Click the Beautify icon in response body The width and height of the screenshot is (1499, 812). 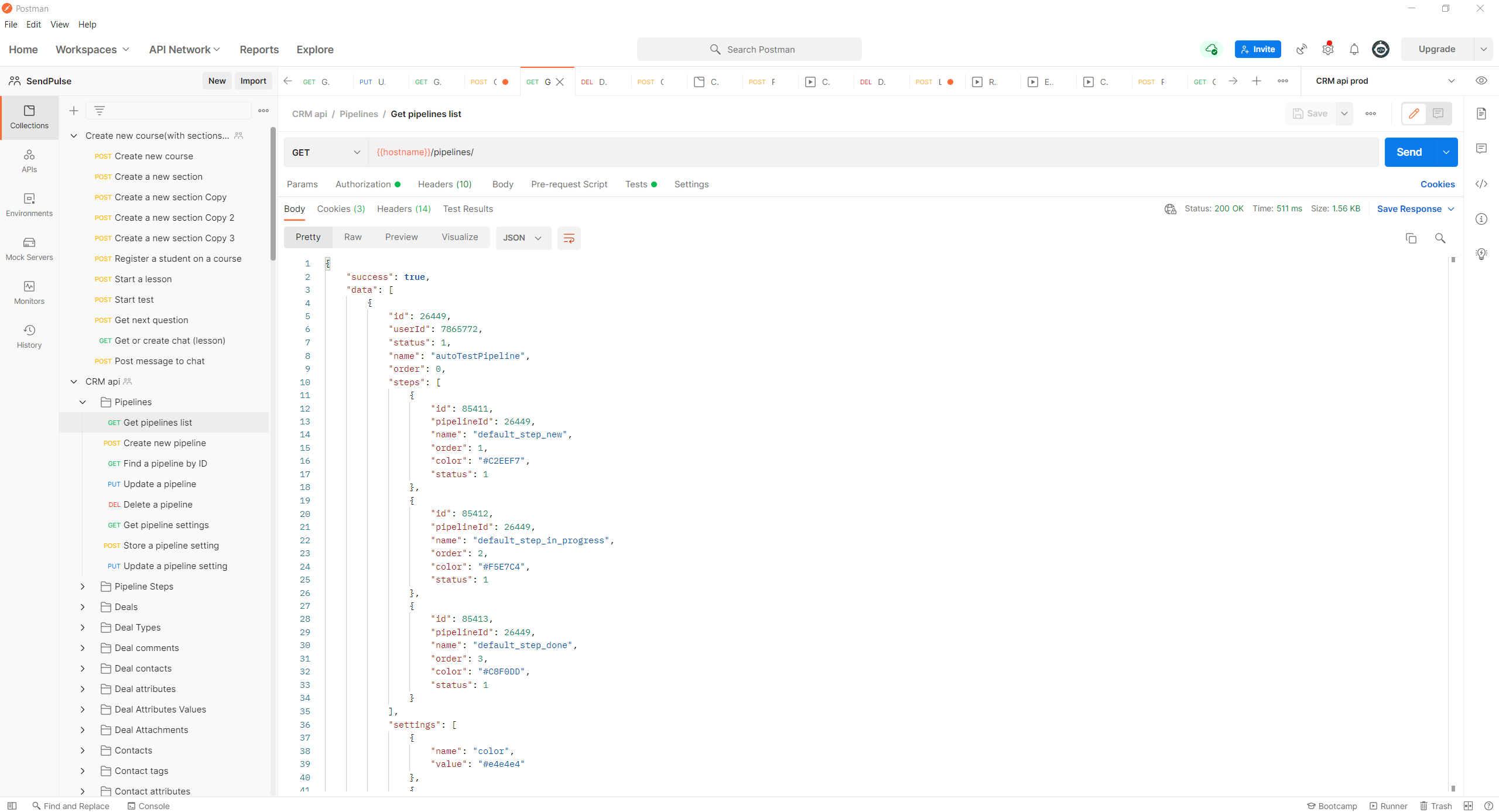(x=568, y=238)
